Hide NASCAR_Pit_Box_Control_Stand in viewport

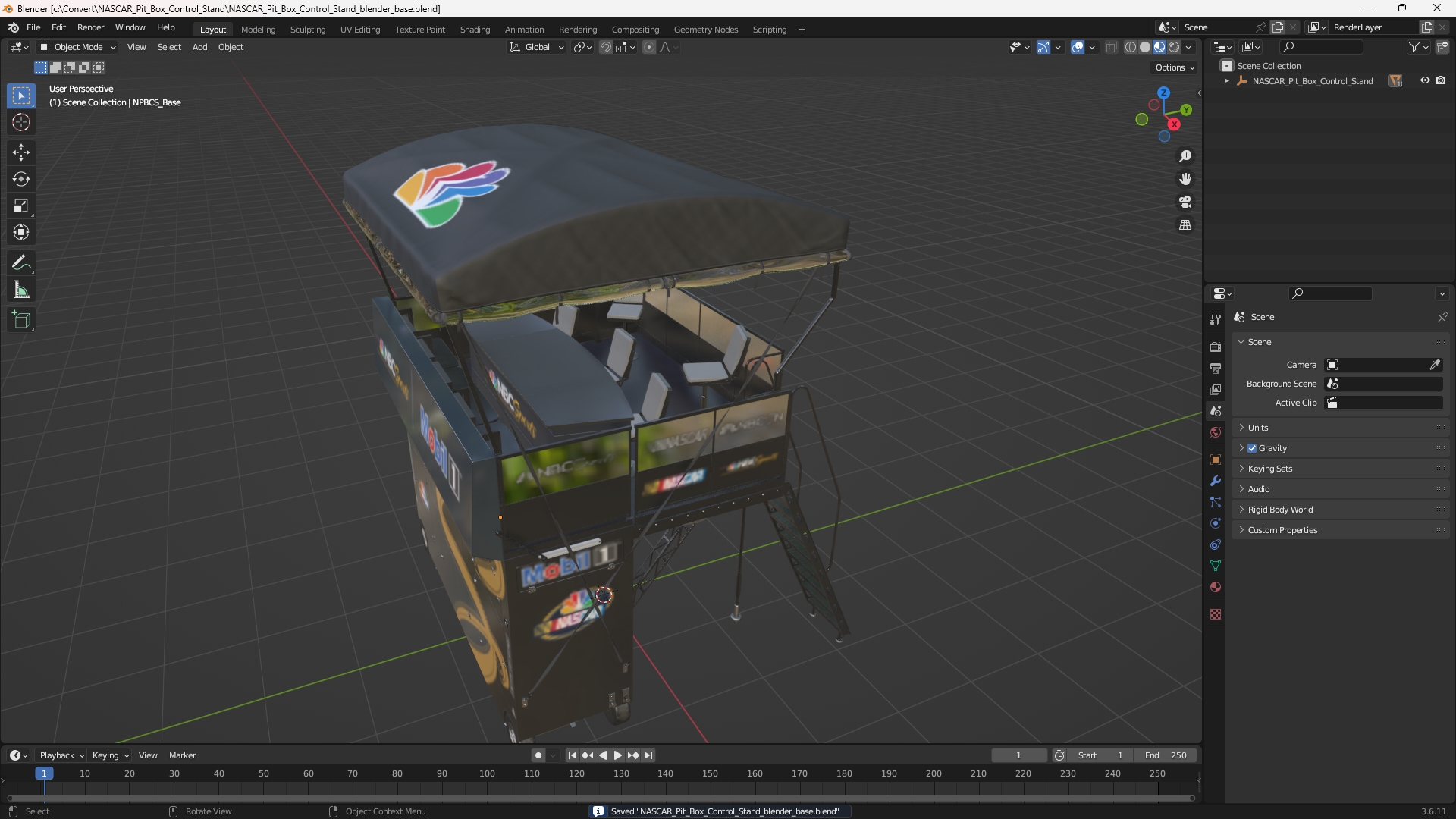point(1425,80)
